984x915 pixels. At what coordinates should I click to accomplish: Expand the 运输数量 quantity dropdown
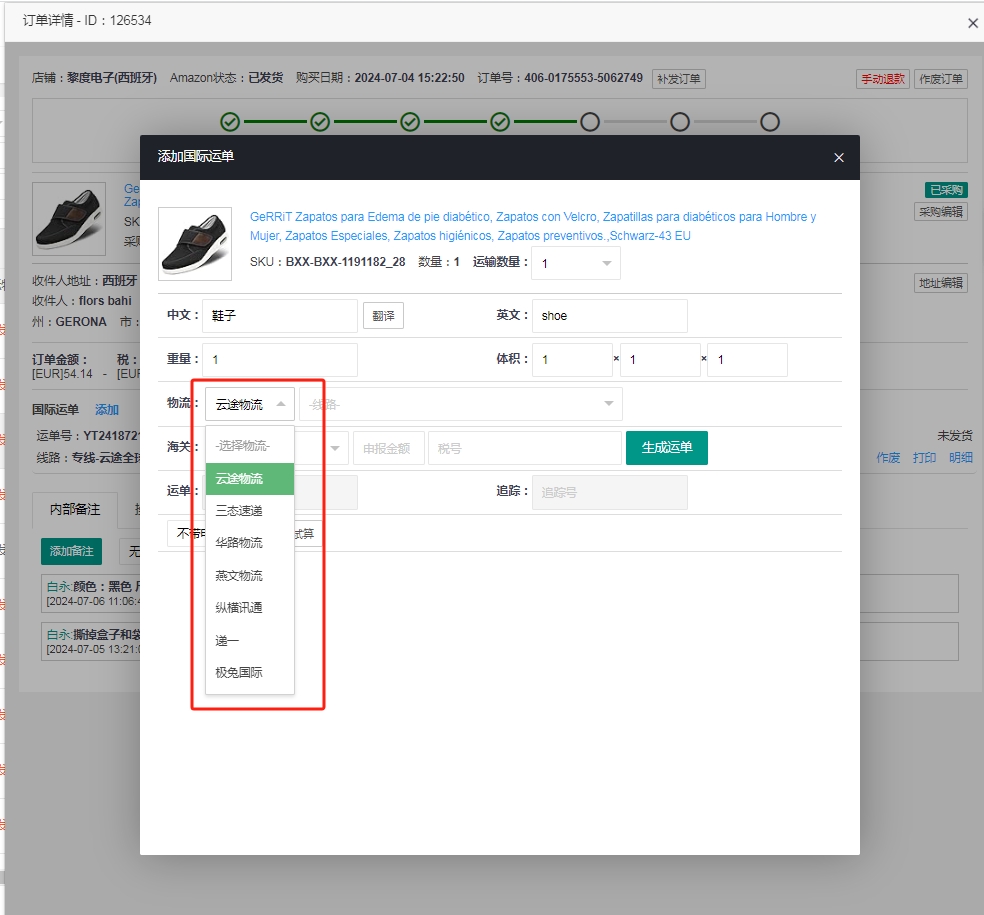tap(576, 263)
